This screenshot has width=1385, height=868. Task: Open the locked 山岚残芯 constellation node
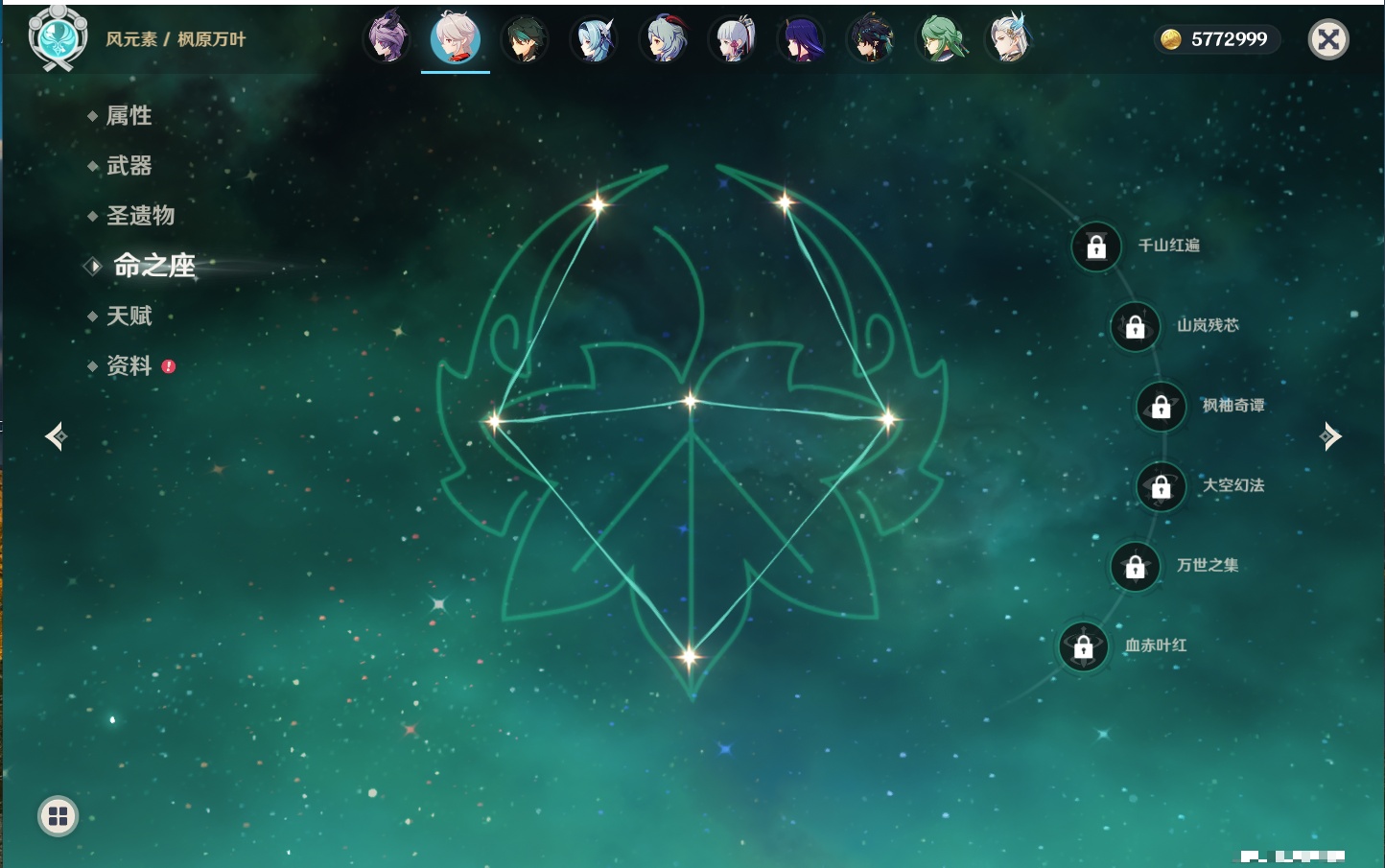point(1136,327)
